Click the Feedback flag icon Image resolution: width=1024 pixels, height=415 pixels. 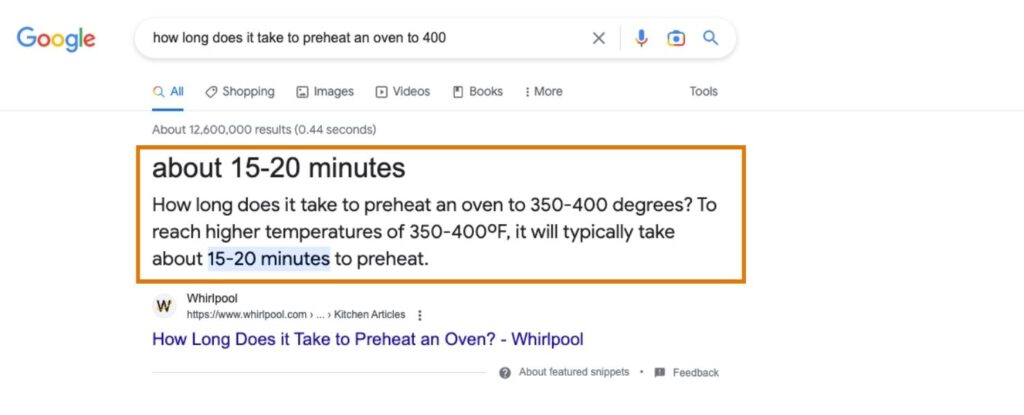click(x=660, y=372)
